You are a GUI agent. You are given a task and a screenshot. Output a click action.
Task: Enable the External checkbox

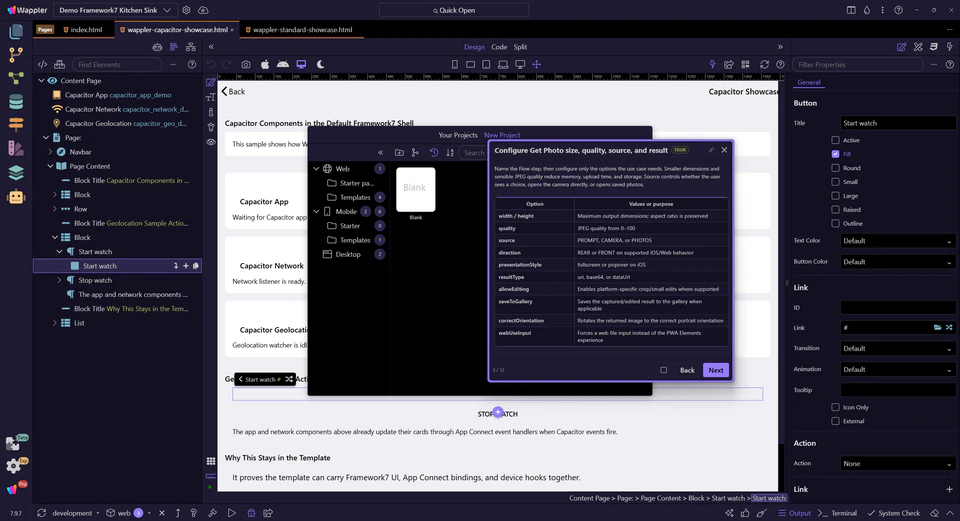tap(835, 421)
